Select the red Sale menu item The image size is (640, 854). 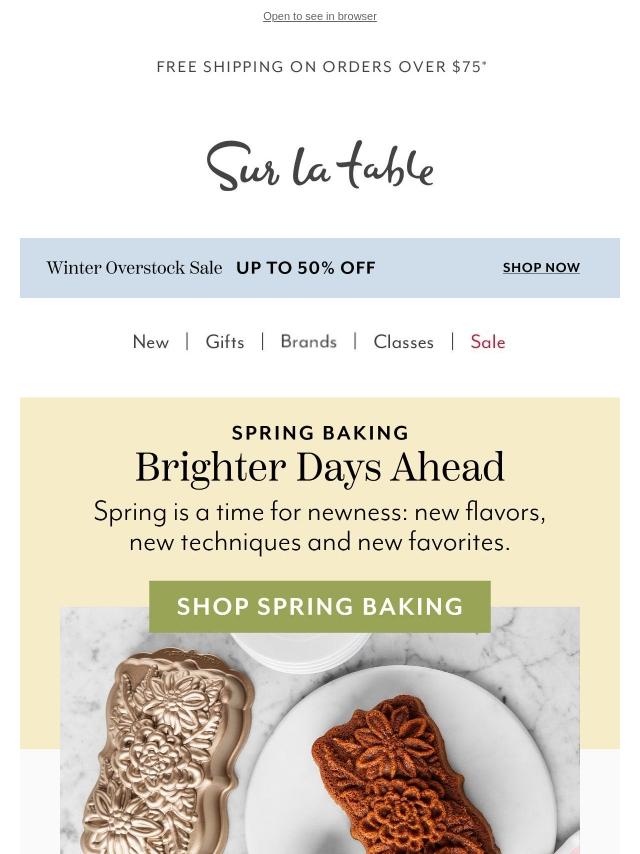pyautogui.click(x=488, y=342)
